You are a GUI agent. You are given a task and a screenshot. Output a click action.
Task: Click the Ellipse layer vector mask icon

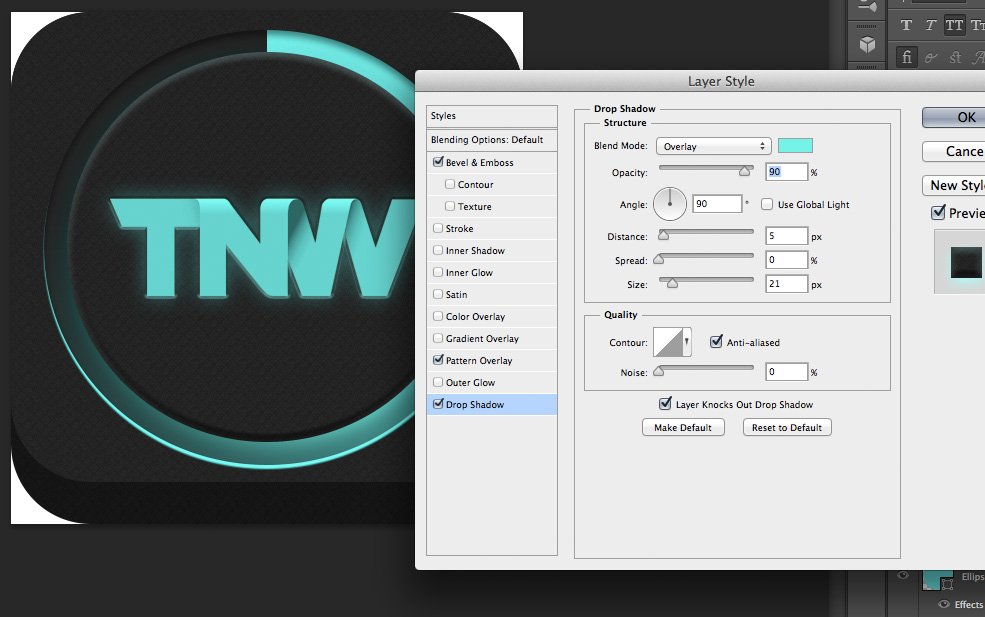(948, 585)
